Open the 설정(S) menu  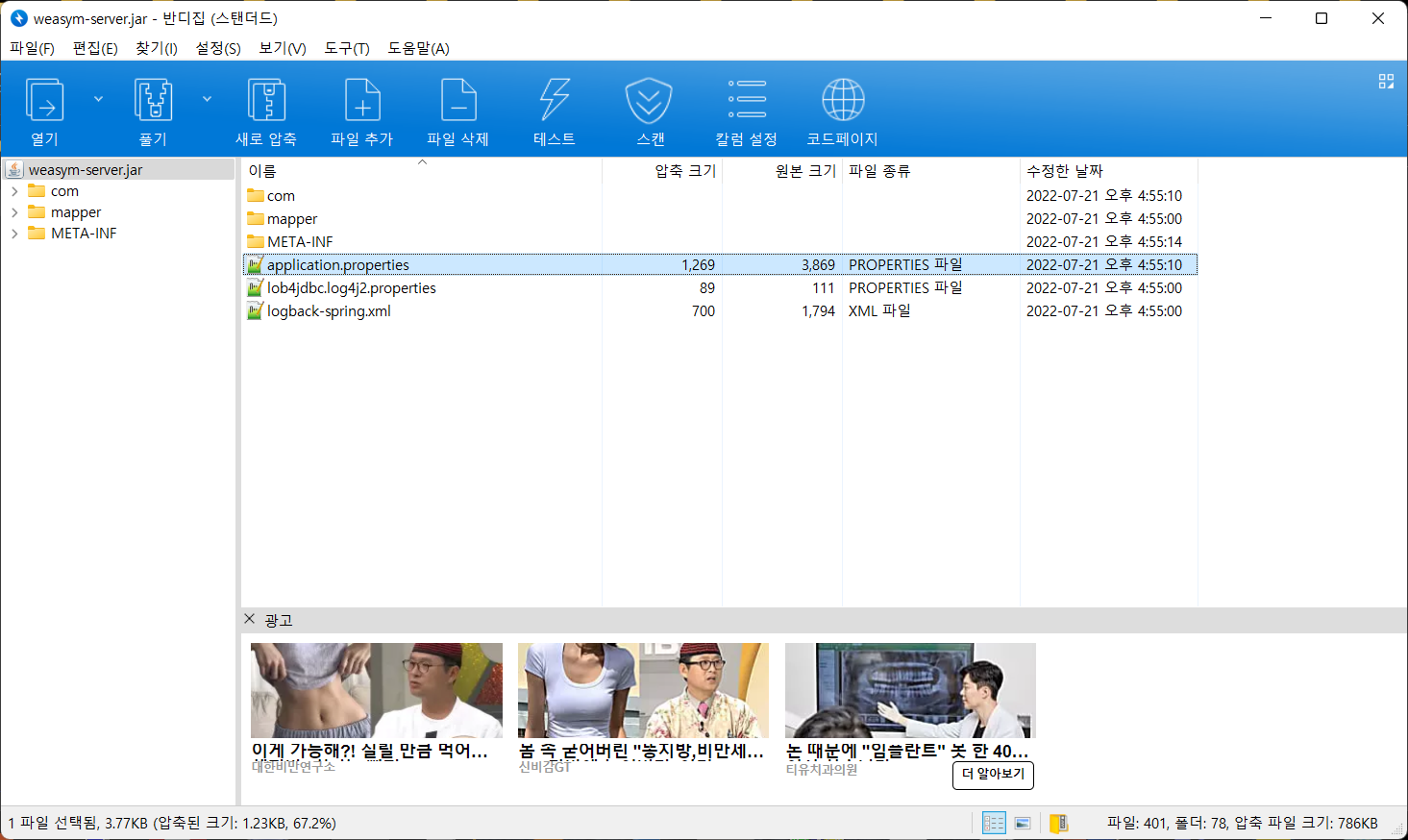[218, 48]
